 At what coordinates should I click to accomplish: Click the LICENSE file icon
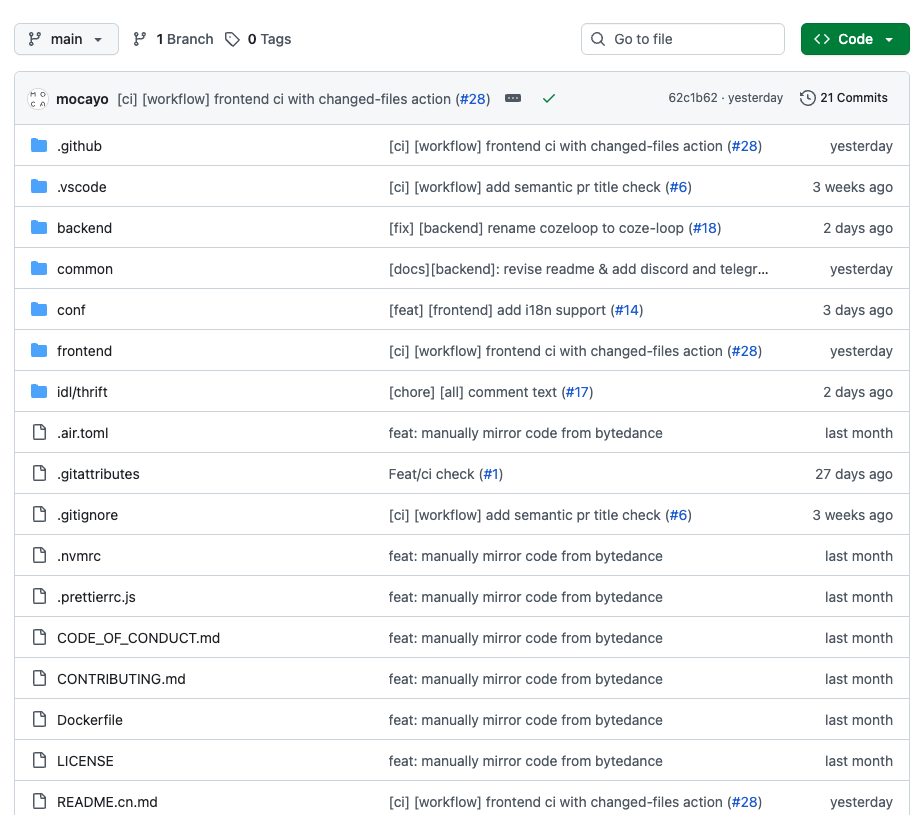point(39,760)
